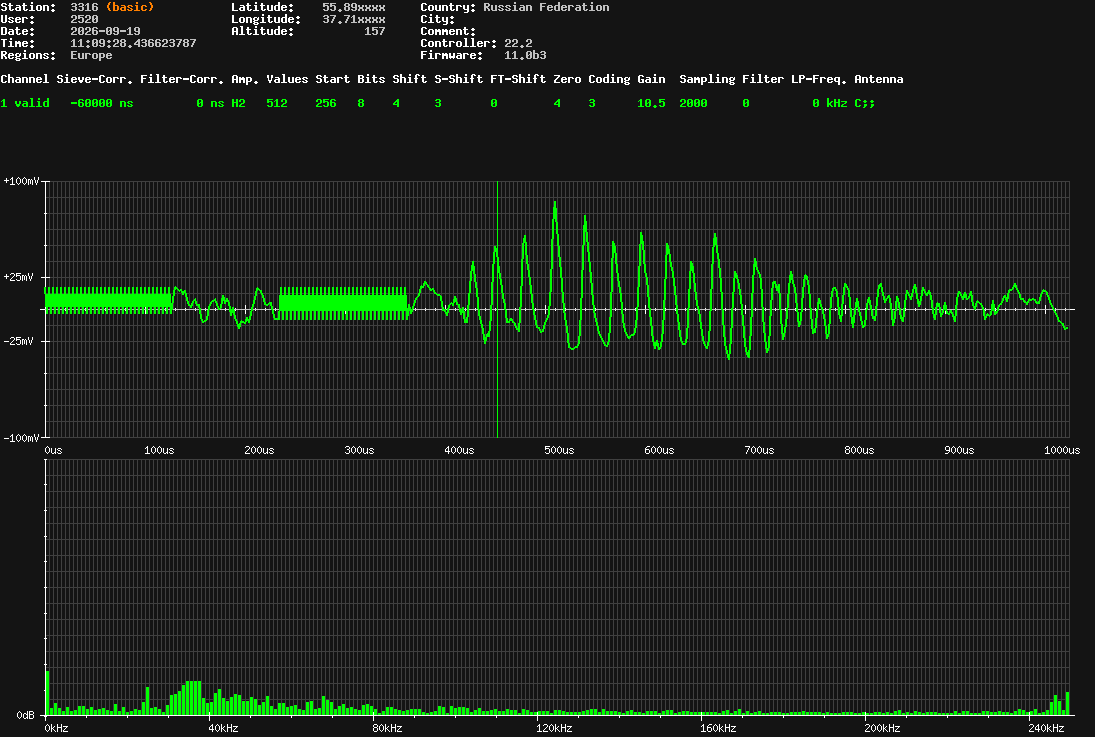Screen dimensions: 1095x737
Task: Click the Channel column header
Action: [x=24, y=79]
